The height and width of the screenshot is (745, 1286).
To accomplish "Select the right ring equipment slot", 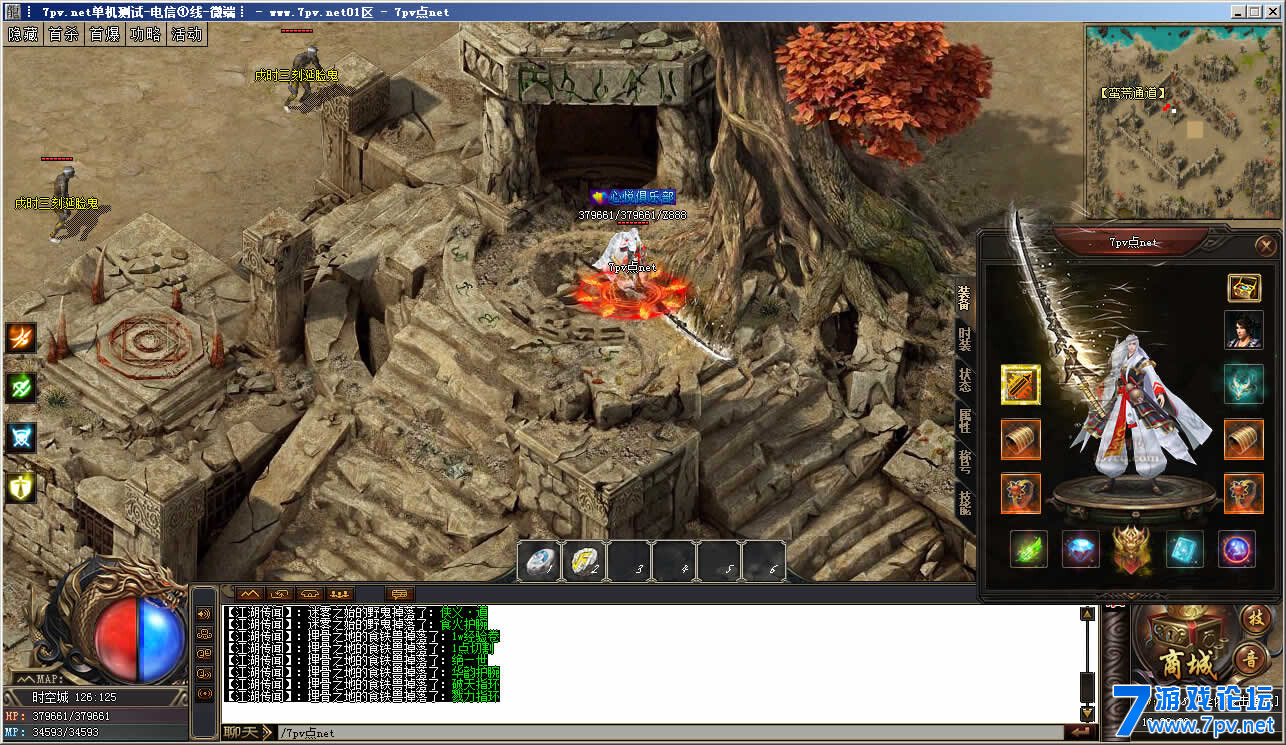I will coord(1243,493).
